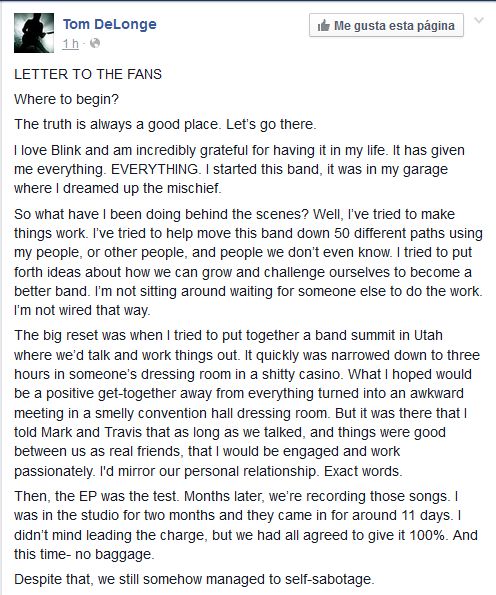
Task: Click the line 'this time- no baggage.'
Action: click(x=84, y=554)
